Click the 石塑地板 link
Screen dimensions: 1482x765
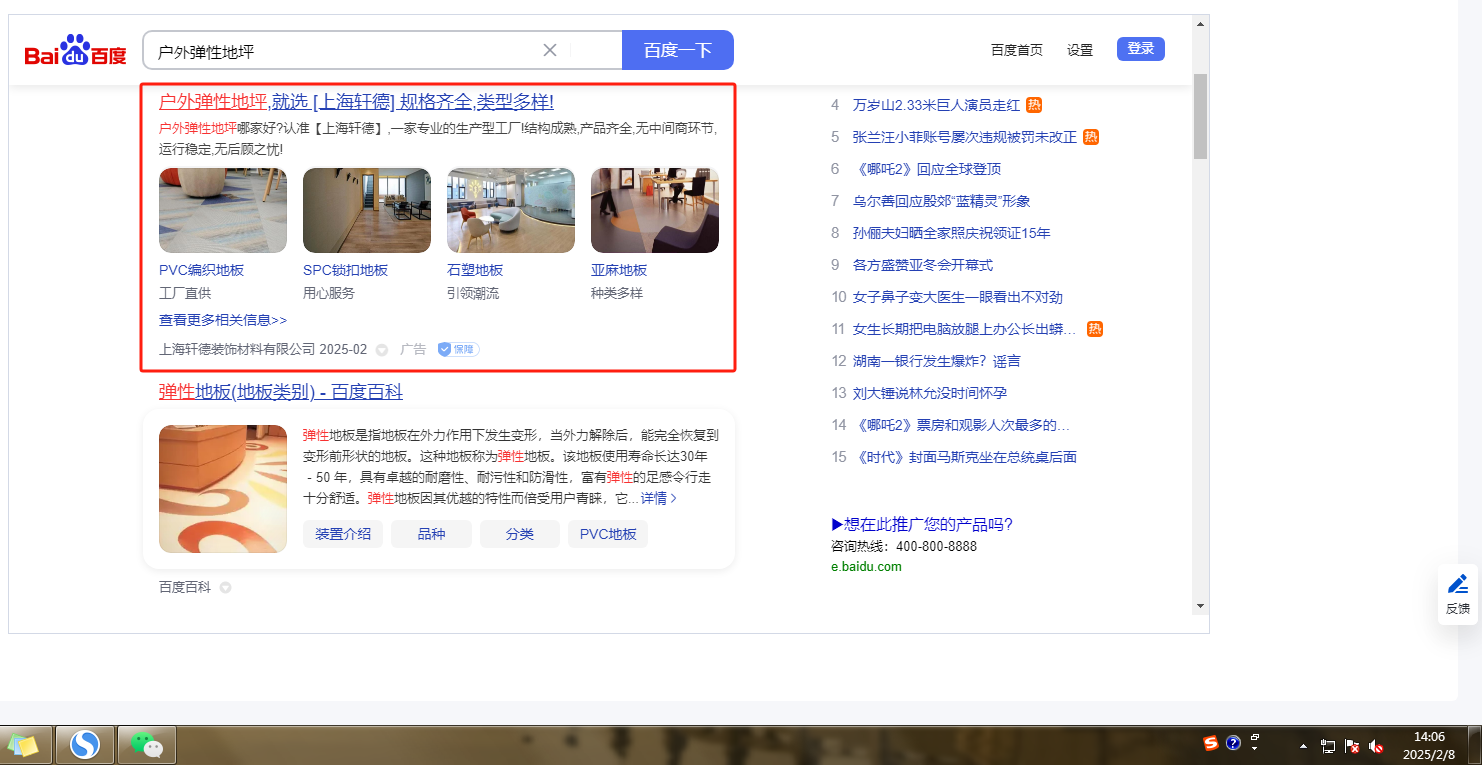(x=475, y=270)
